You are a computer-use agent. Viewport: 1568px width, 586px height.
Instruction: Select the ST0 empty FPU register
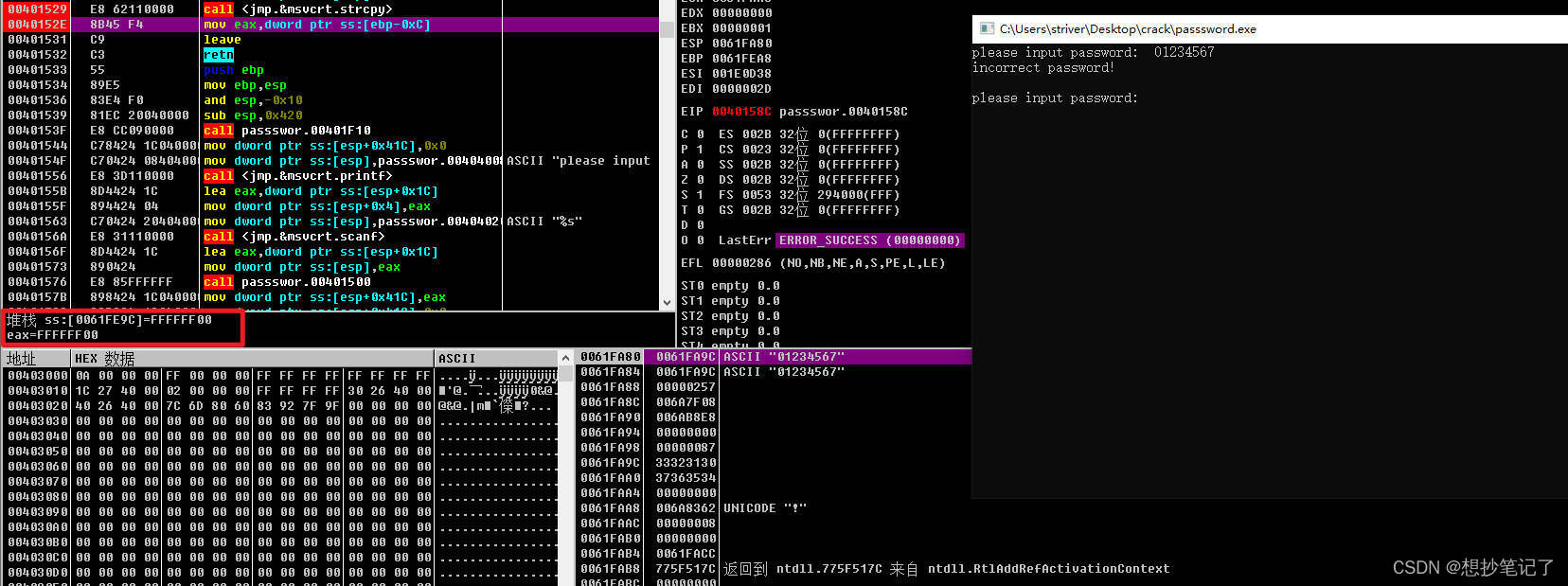pyautogui.click(x=730, y=286)
